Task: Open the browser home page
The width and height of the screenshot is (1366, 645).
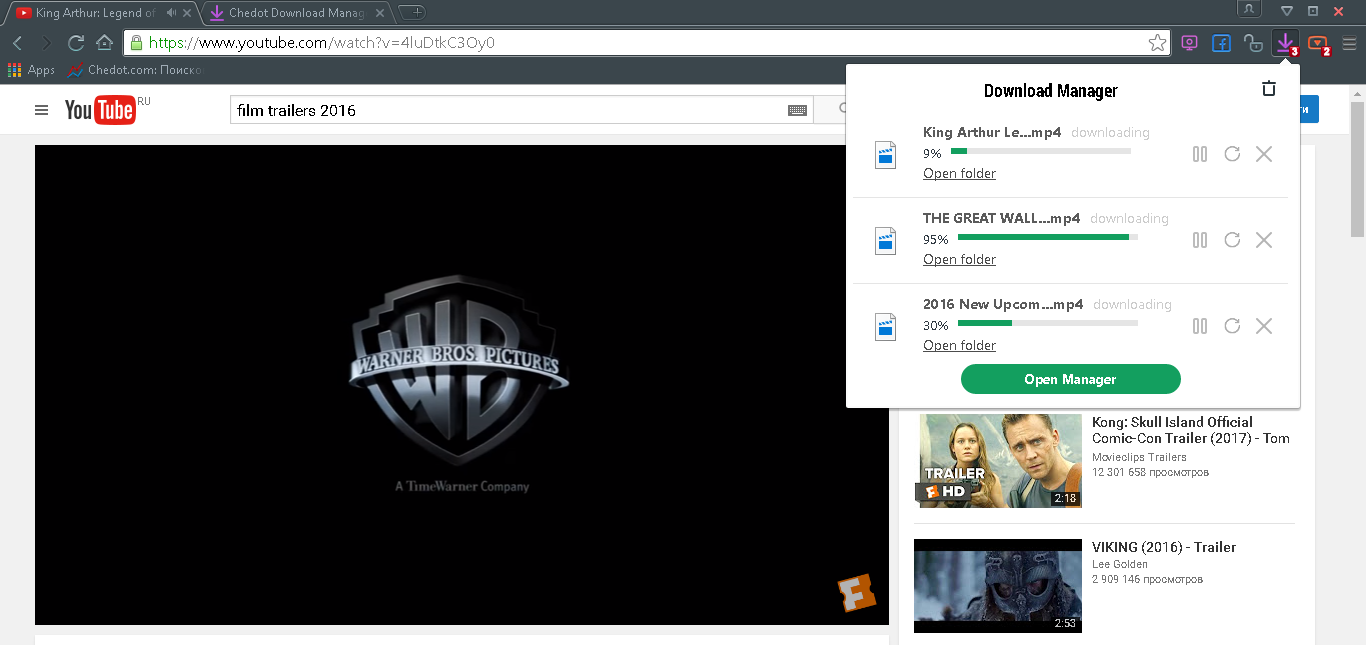Action: click(104, 43)
